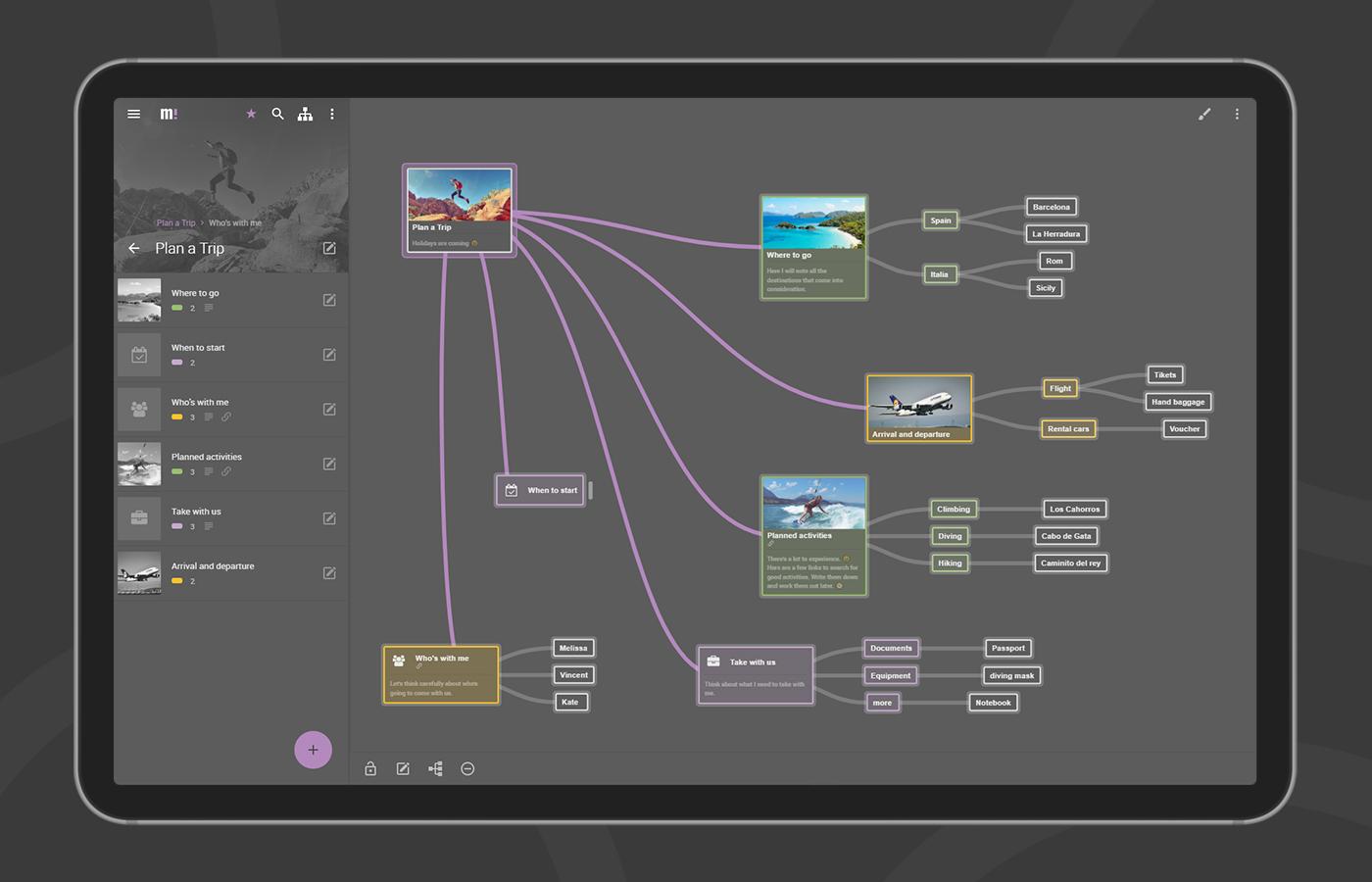The height and width of the screenshot is (882, 1372).
Task: Click the edit node icon in the bottom toolbar
Action: click(403, 768)
